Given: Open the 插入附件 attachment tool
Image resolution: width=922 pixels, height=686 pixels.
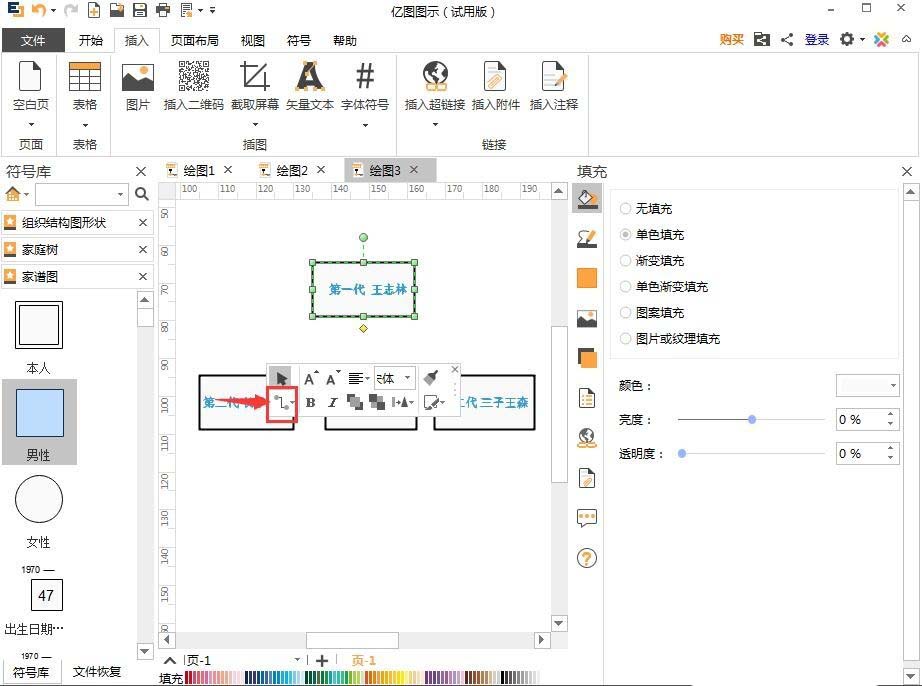Looking at the screenshot, I should (x=495, y=90).
